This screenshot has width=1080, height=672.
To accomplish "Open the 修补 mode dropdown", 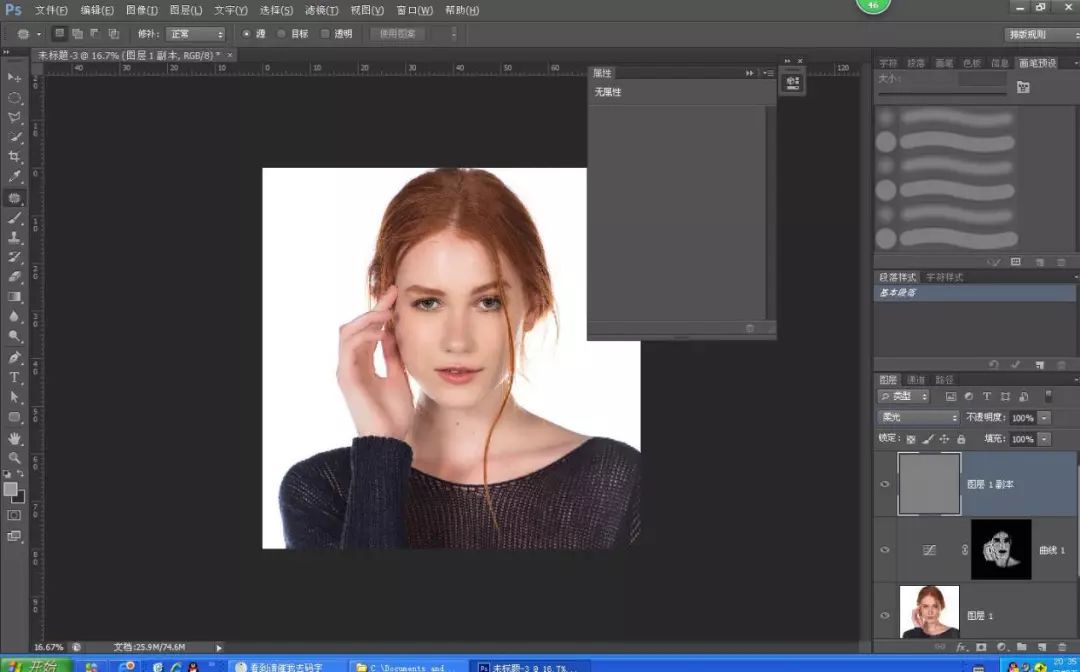I will click(195, 34).
